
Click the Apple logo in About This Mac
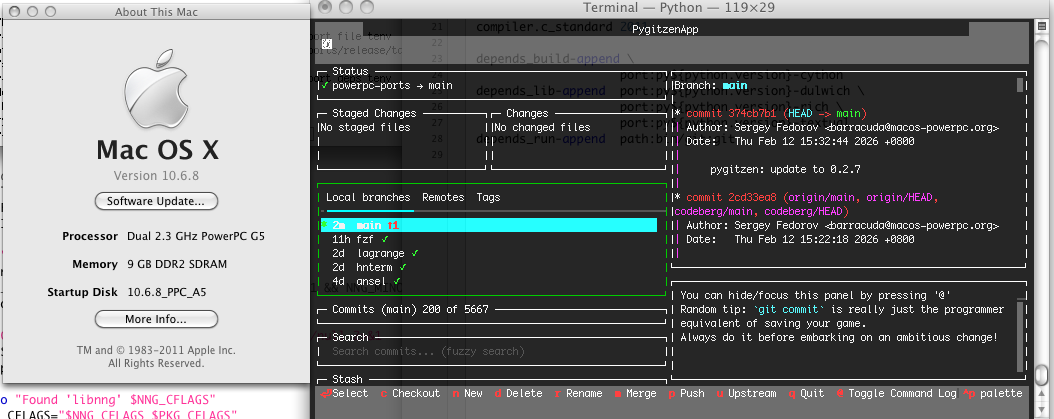[156, 88]
